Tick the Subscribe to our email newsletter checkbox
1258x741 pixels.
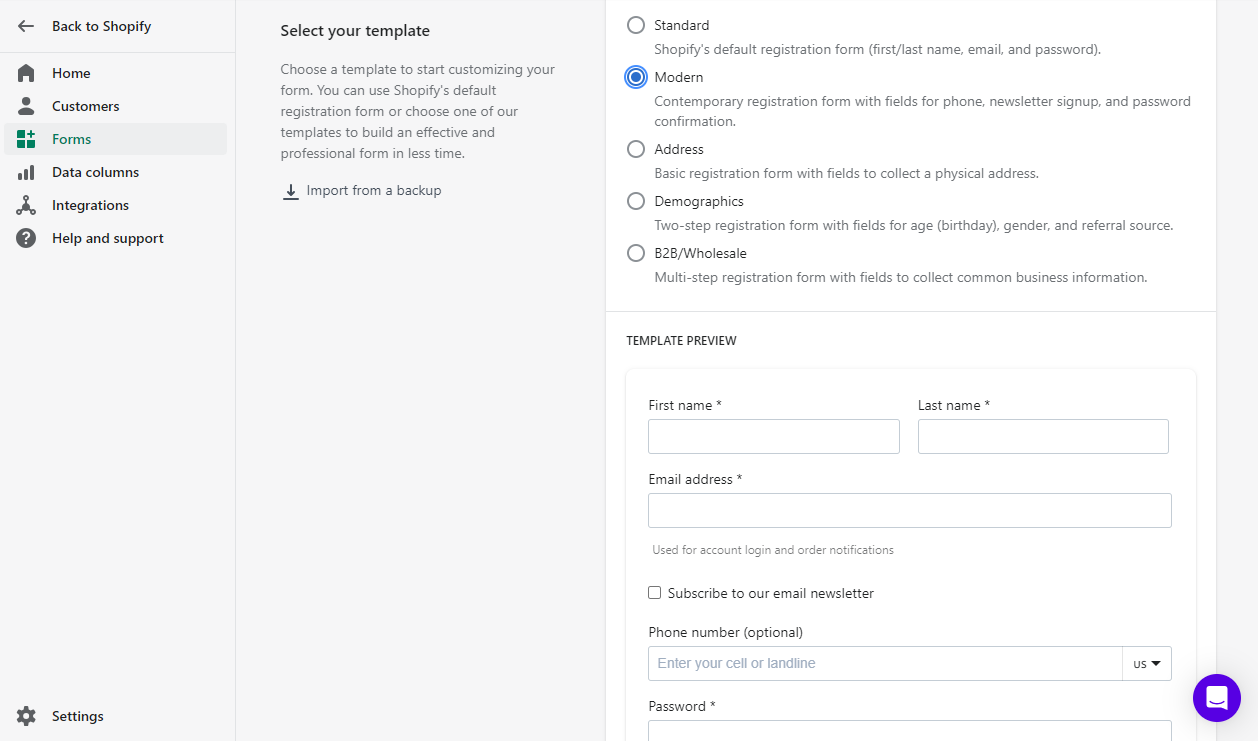click(x=655, y=593)
